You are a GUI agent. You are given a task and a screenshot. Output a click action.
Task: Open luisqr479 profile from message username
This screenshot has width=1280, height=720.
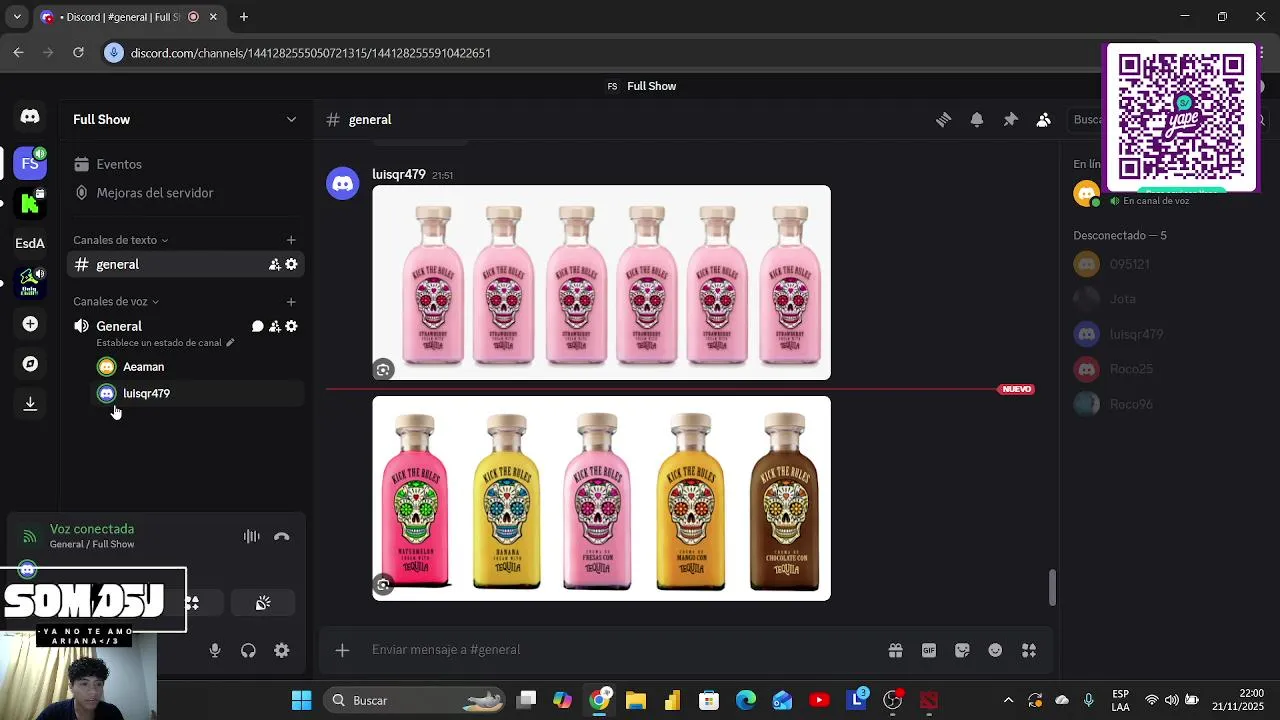pyautogui.click(x=399, y=174)
